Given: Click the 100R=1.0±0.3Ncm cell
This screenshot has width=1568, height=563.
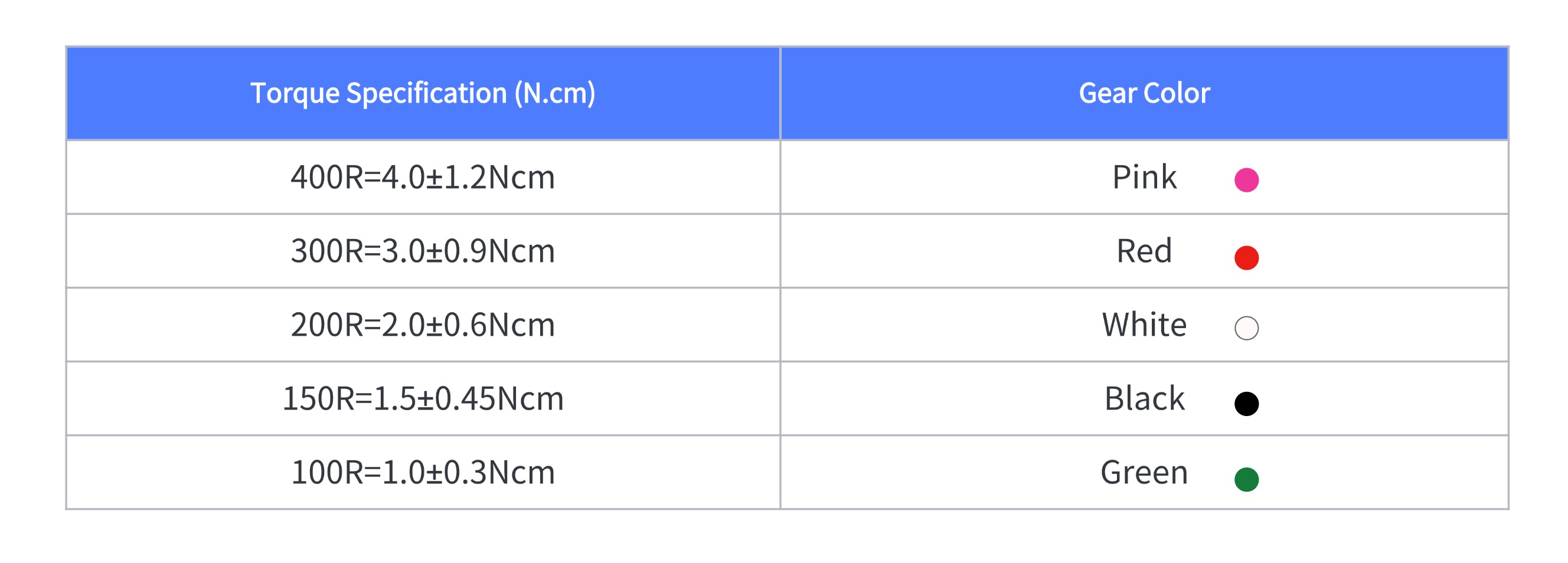Looking at the screenshot, I should [423, 472].
